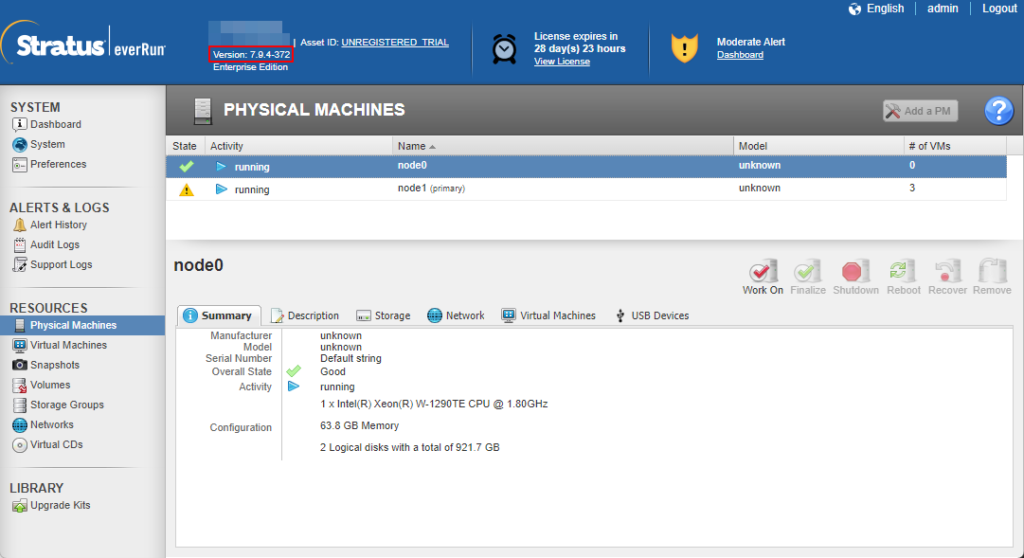Click the UNREGISTERED_TRIAL asset ID link
1024x558 pixels.
tap(394, 42)
